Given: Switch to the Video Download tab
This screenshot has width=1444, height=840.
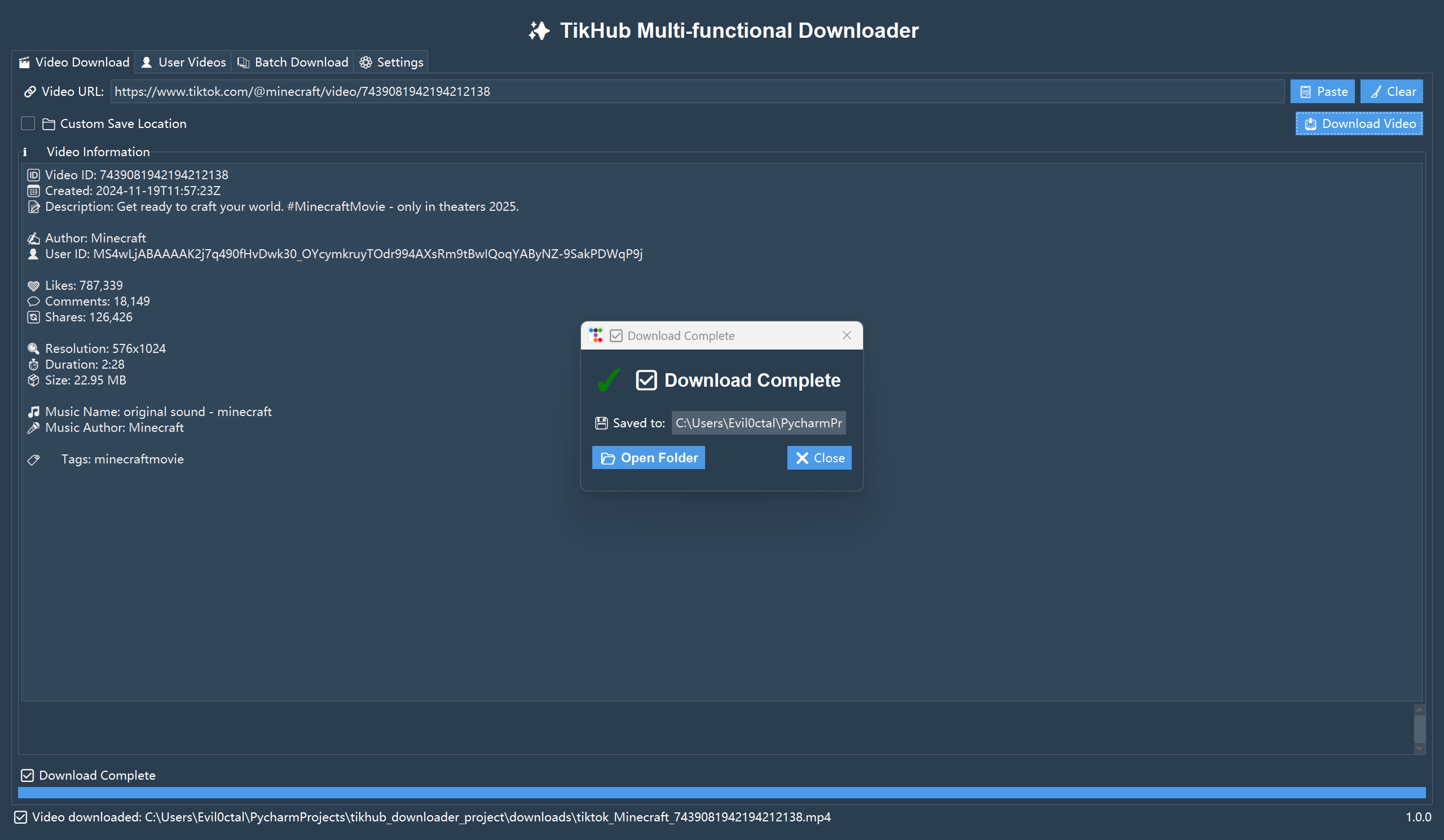Looking at the screenshot, I should click(x=73, y=62).
